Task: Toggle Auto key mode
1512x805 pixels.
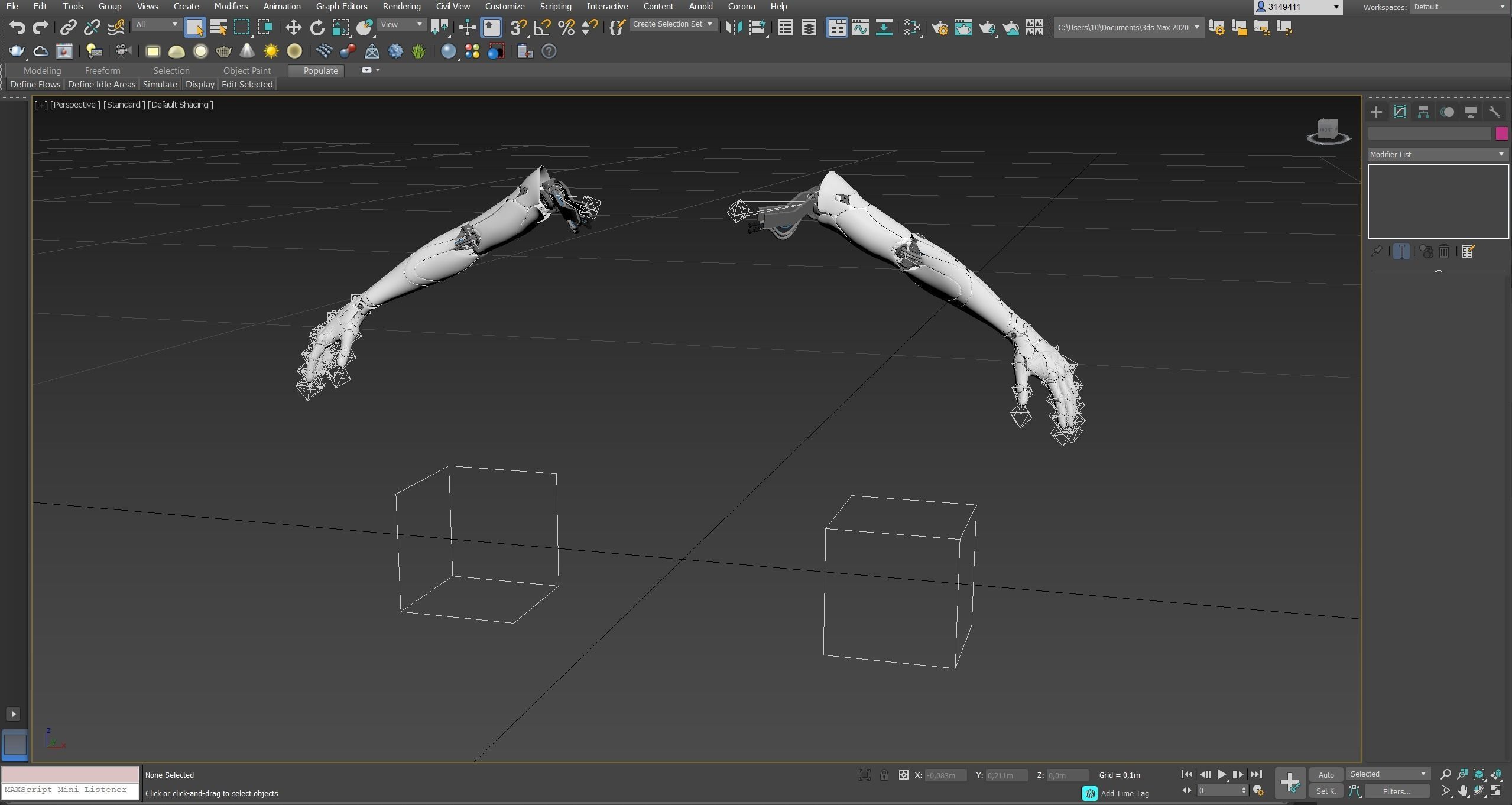Action: point(1326,775)
